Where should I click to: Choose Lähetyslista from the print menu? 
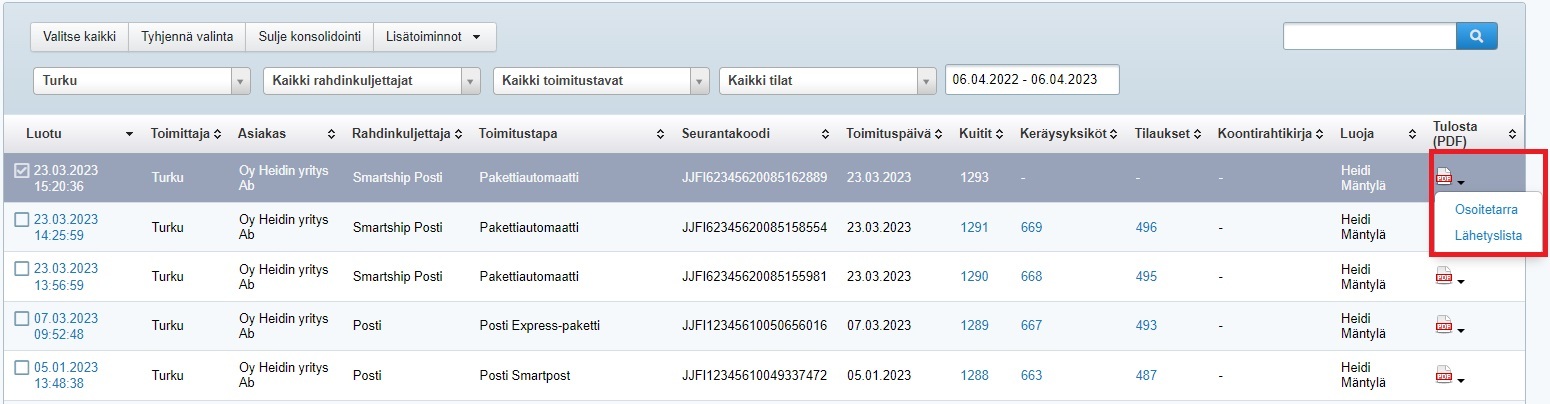1488,236
